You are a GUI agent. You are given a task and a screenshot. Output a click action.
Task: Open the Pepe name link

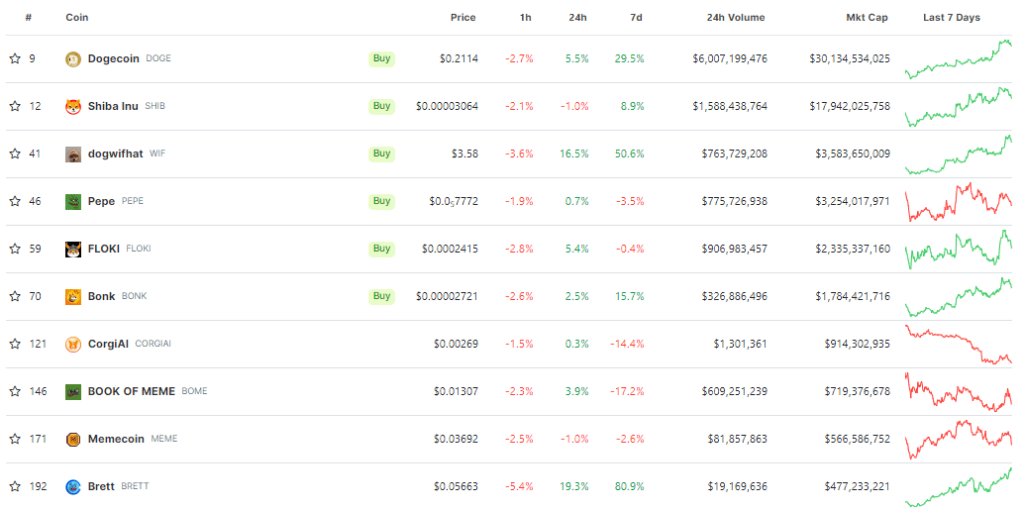click(101, 201)
